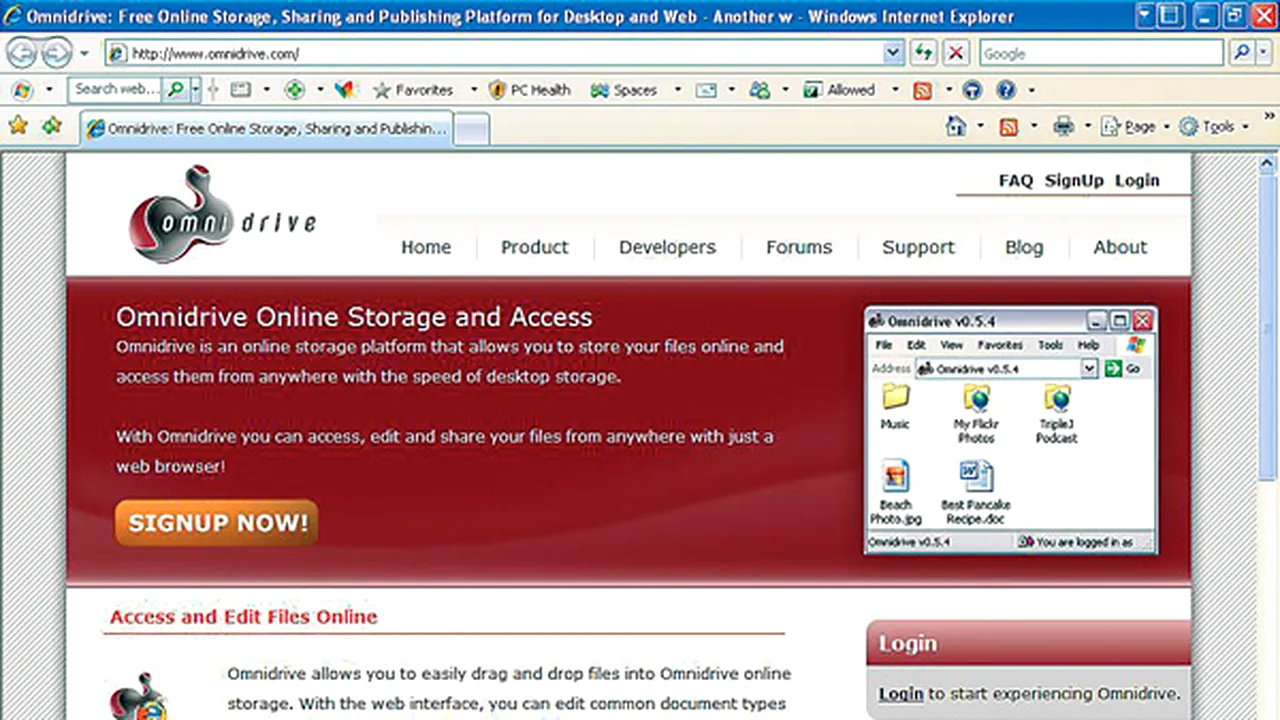Open the Product nav item
Image resolution: width=1280 pixels, height=720 pixels.
tap(534, 247)
